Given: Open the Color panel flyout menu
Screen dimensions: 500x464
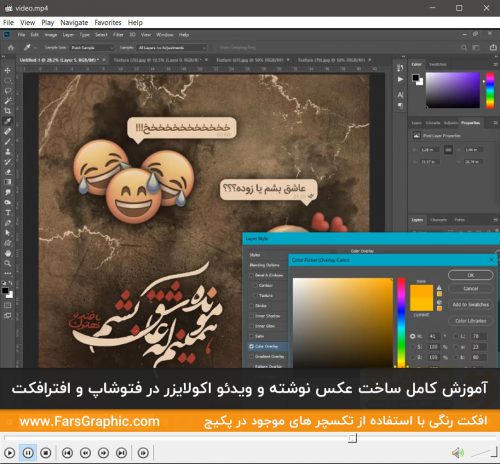Looking at the screenshot, I should [x=496, y=64].
